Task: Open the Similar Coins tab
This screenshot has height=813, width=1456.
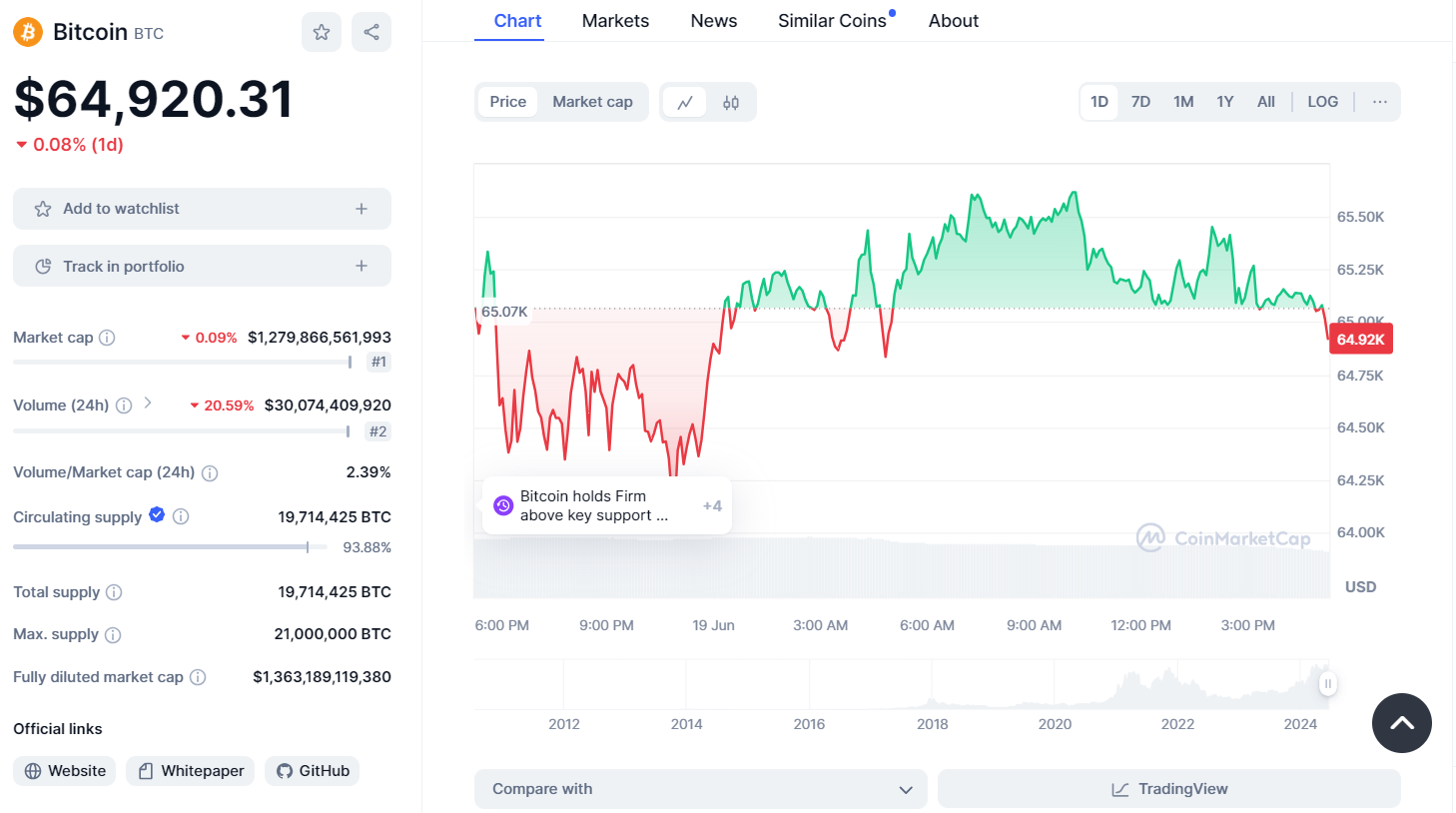Action: 832,21
